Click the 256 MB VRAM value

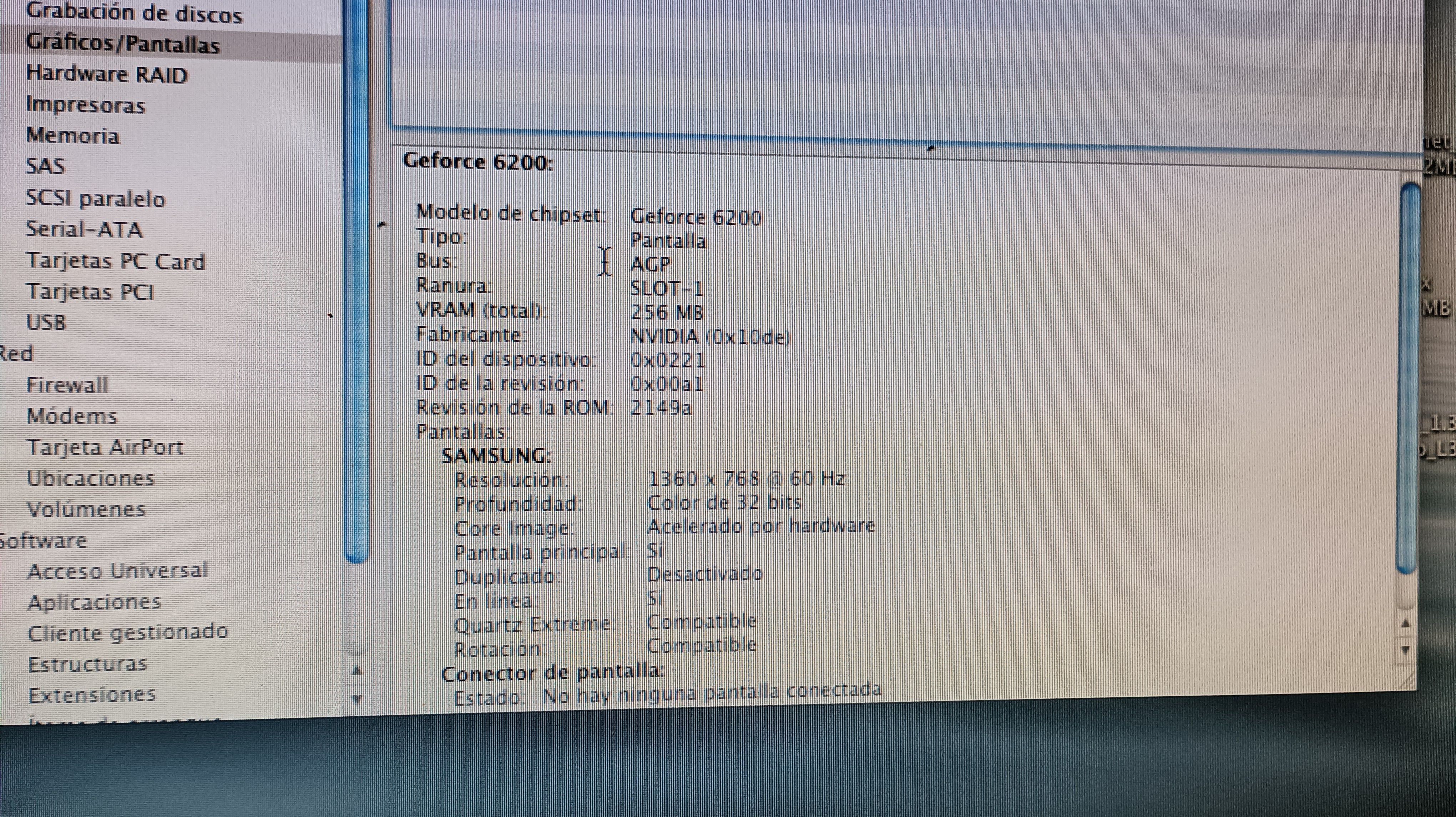tap(667, 312)
